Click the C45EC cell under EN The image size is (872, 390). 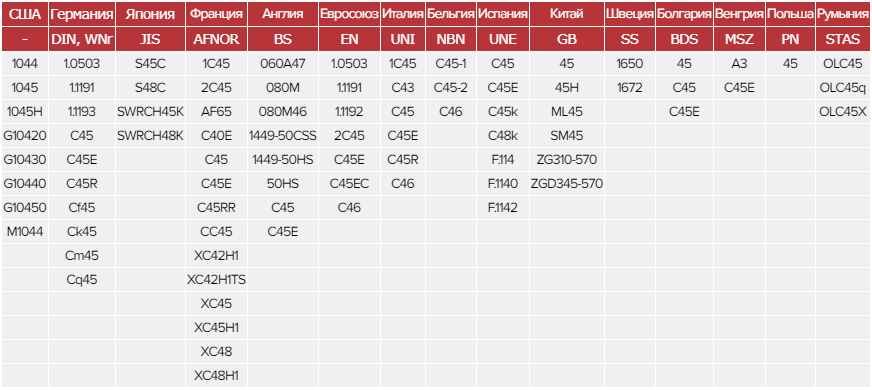pos(349,184)
